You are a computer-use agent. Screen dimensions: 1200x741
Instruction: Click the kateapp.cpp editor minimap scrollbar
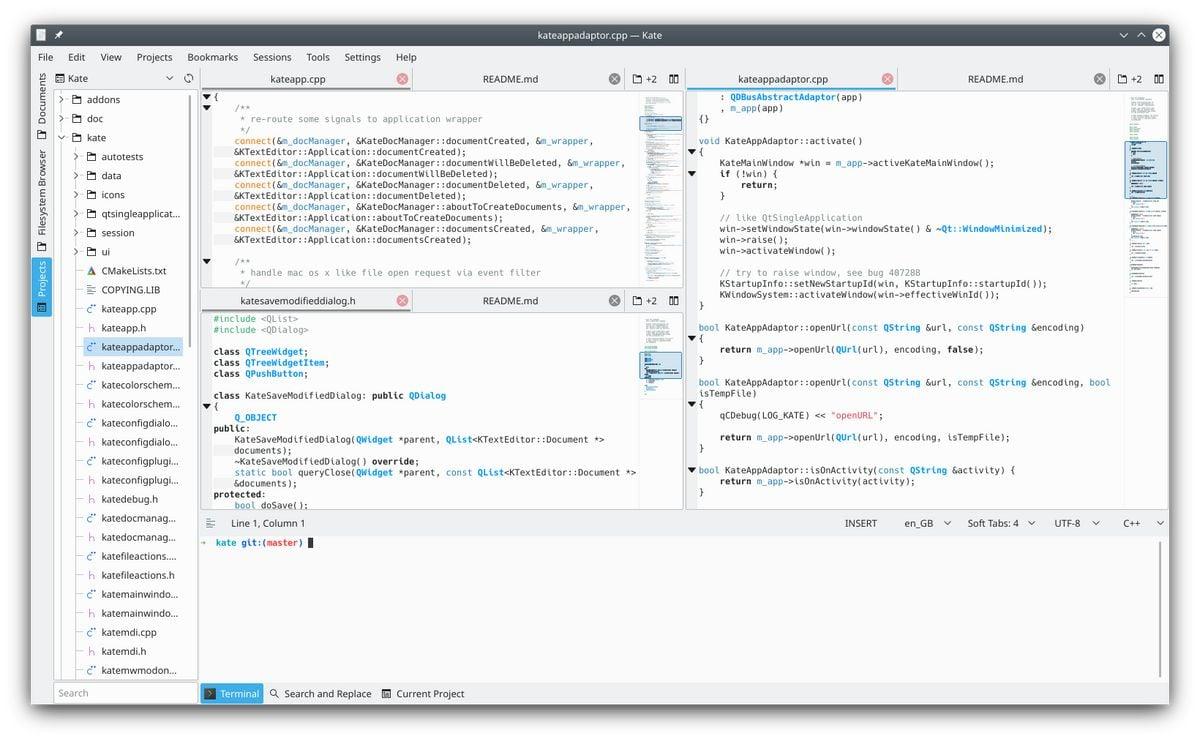click(660, 188)
